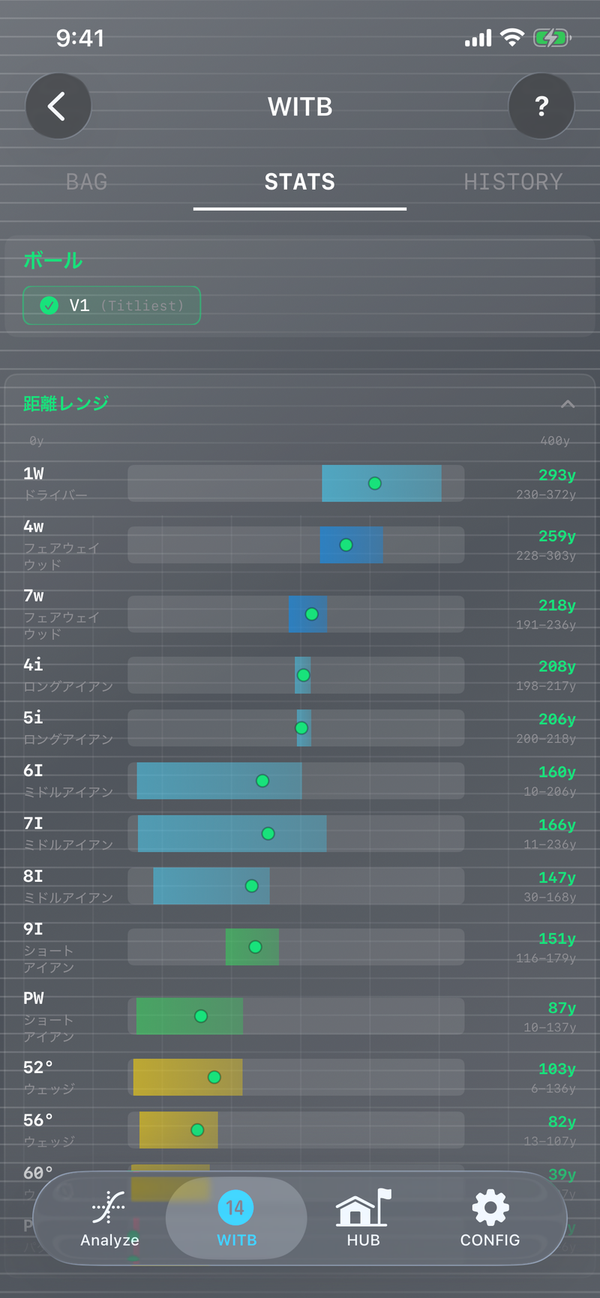The height and width of the screenshot is (1298, 600).
Task: Switch to the HISTORY tab
Action: click(513, 182)
